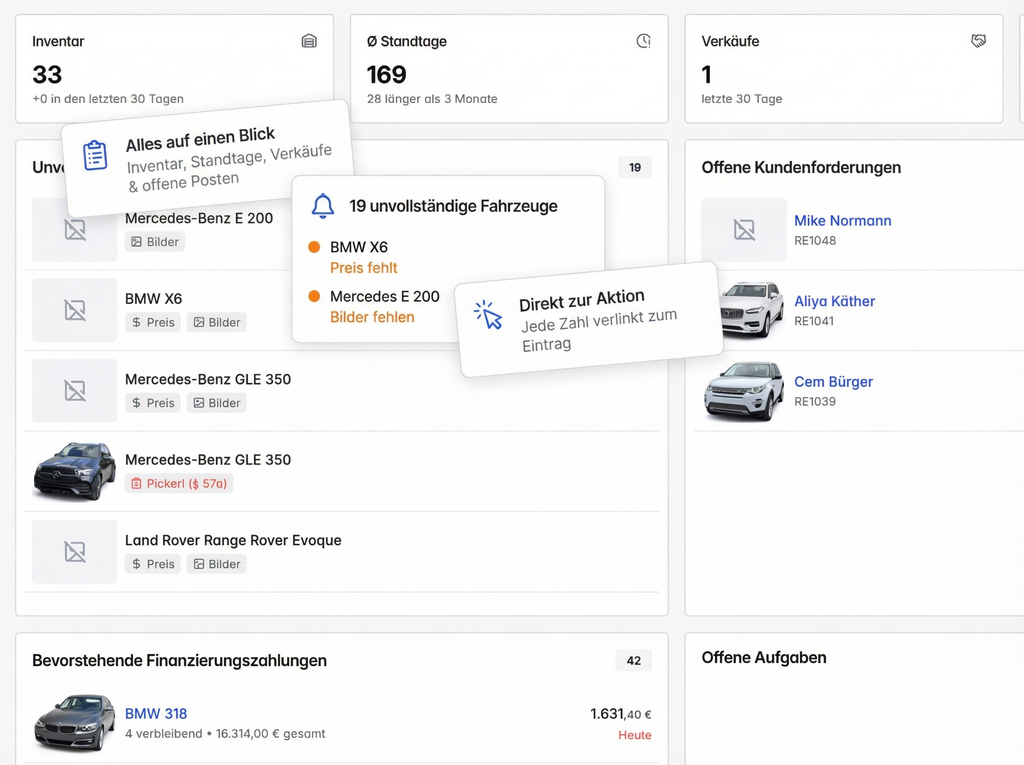Click missing-photo icon next to Mike Normann
Viewport: 1024px width, 765px height.
[x=744, y=230]
